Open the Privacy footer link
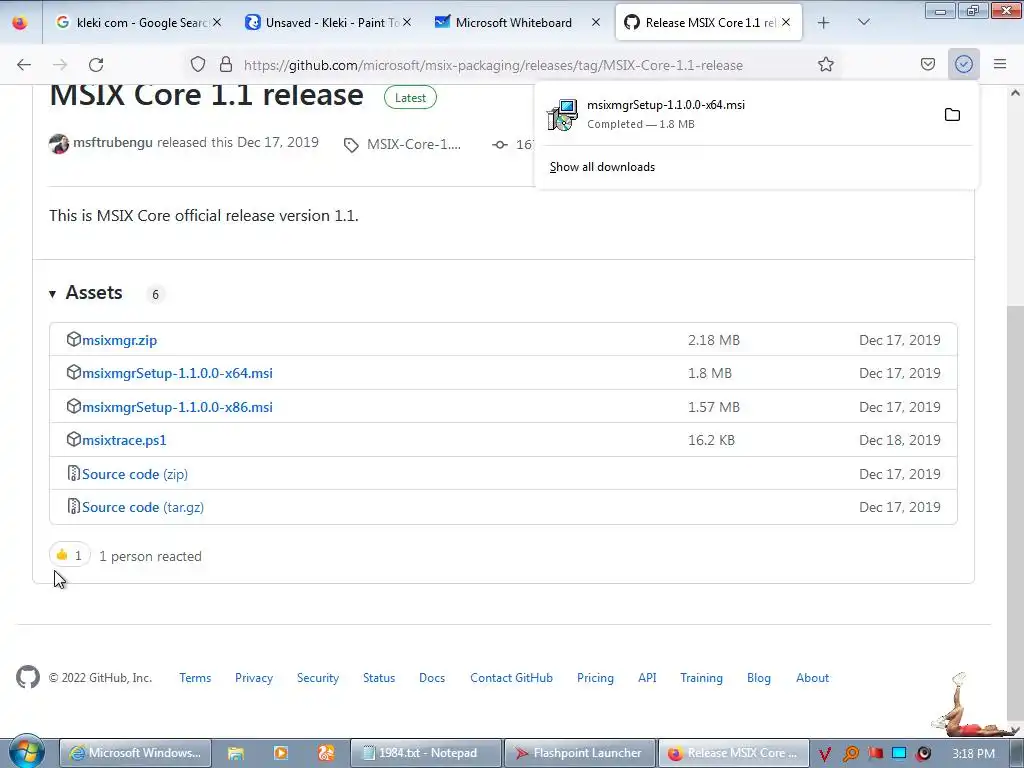The image size is (1024, 768). tap(253, 678)
